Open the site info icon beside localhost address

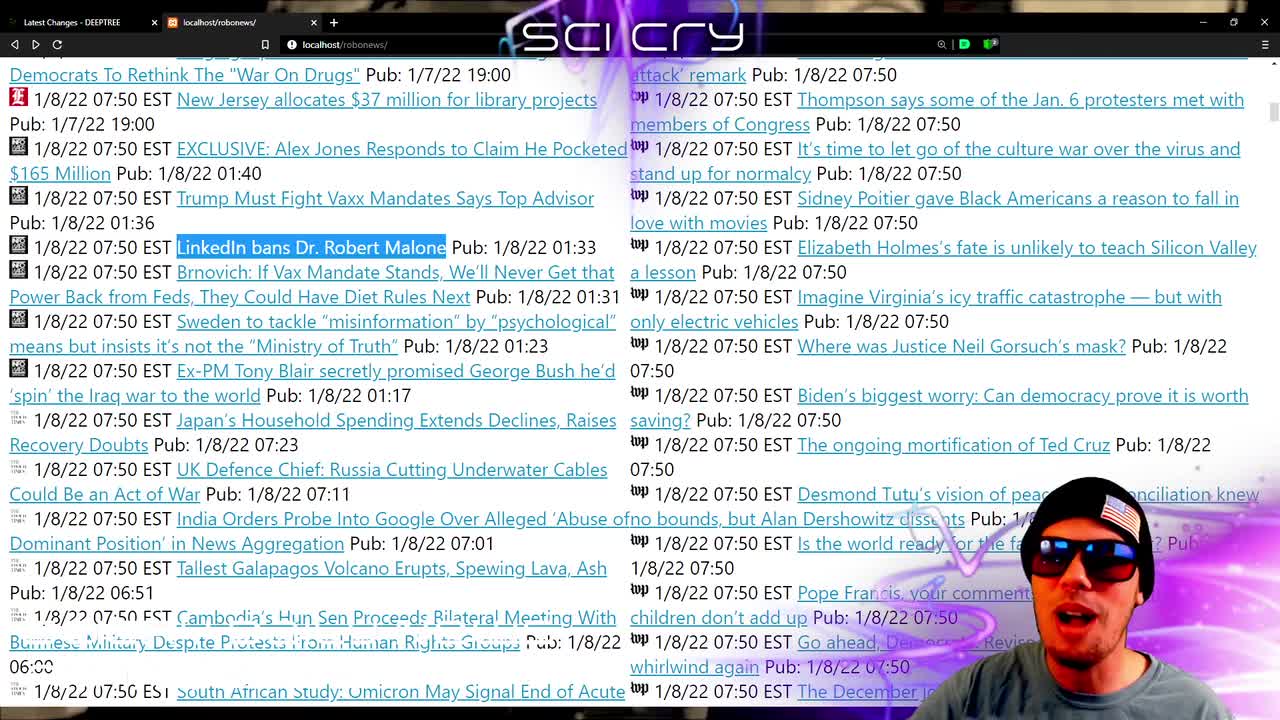pyautogui.click(x=292, y=44)
